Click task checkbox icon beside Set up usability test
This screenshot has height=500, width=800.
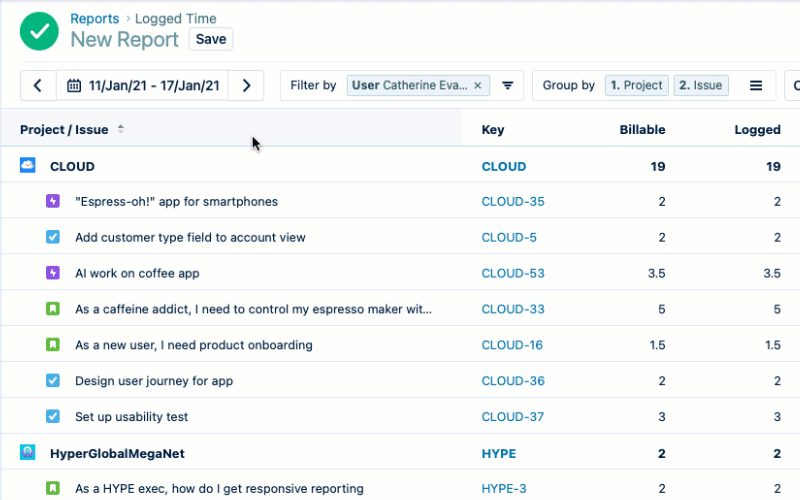(53, 416)
